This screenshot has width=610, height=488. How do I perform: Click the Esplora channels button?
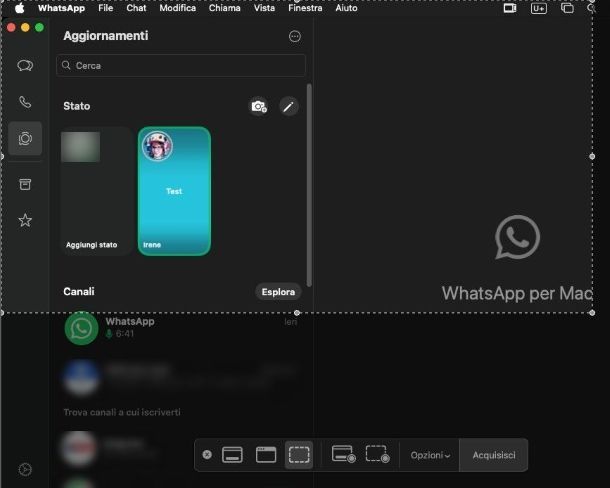click(x=278, y=292)
